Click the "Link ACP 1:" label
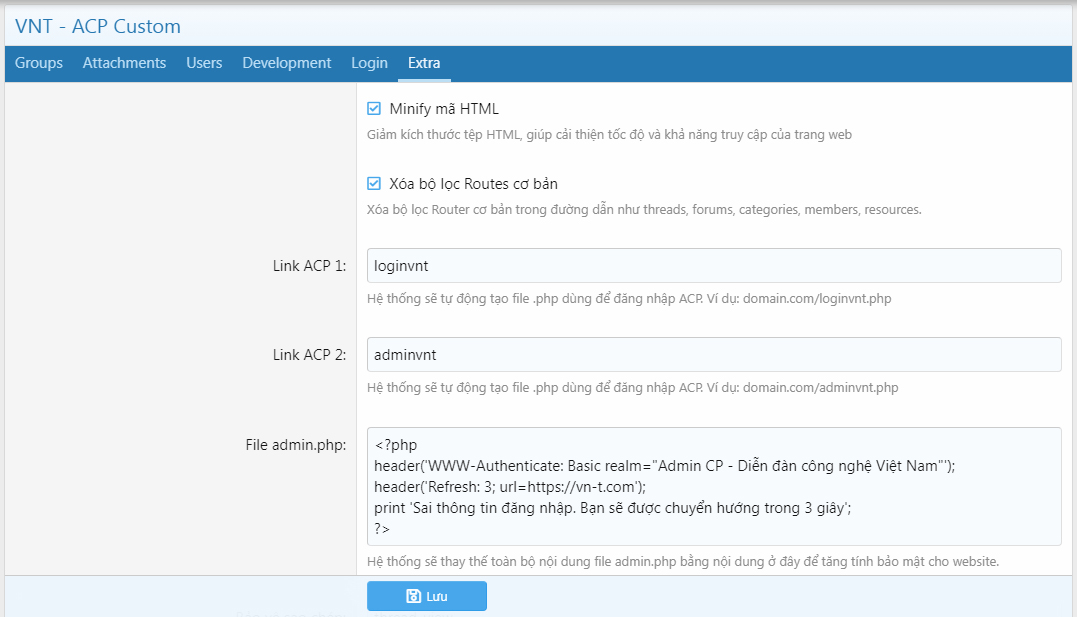The width and height of the screenshot is (1077, 617). point(309,266)
